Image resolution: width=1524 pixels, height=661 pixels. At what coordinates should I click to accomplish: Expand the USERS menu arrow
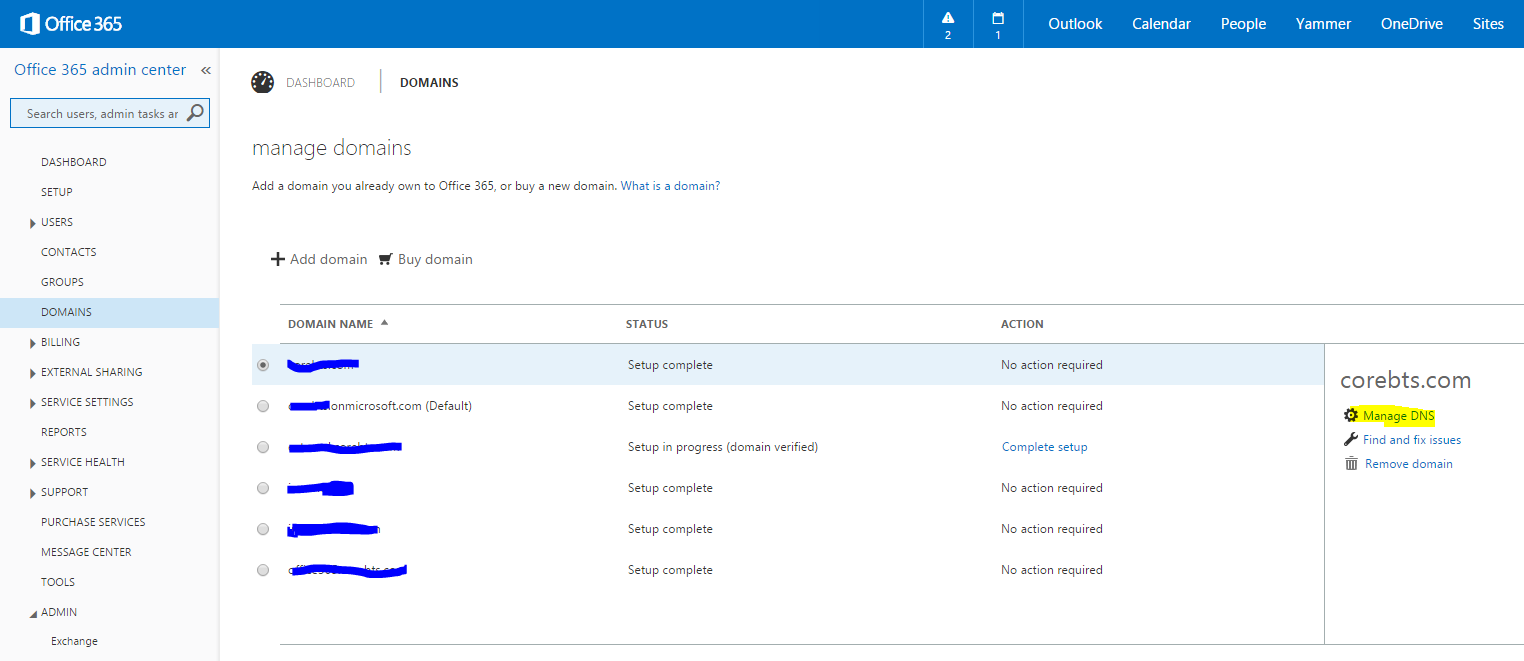33,223
